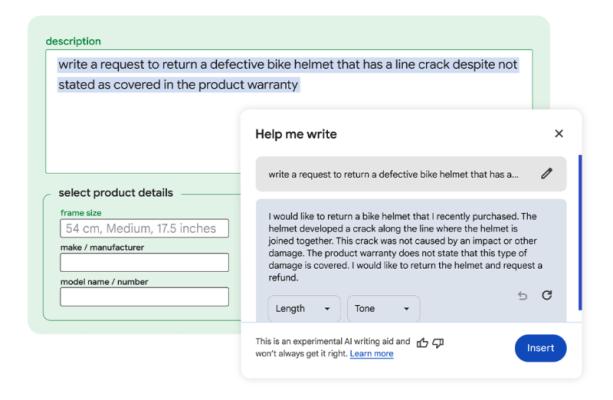Open the Learn more link
The width and height of the screenshot is (613, 400).
[x=371, y=354]
